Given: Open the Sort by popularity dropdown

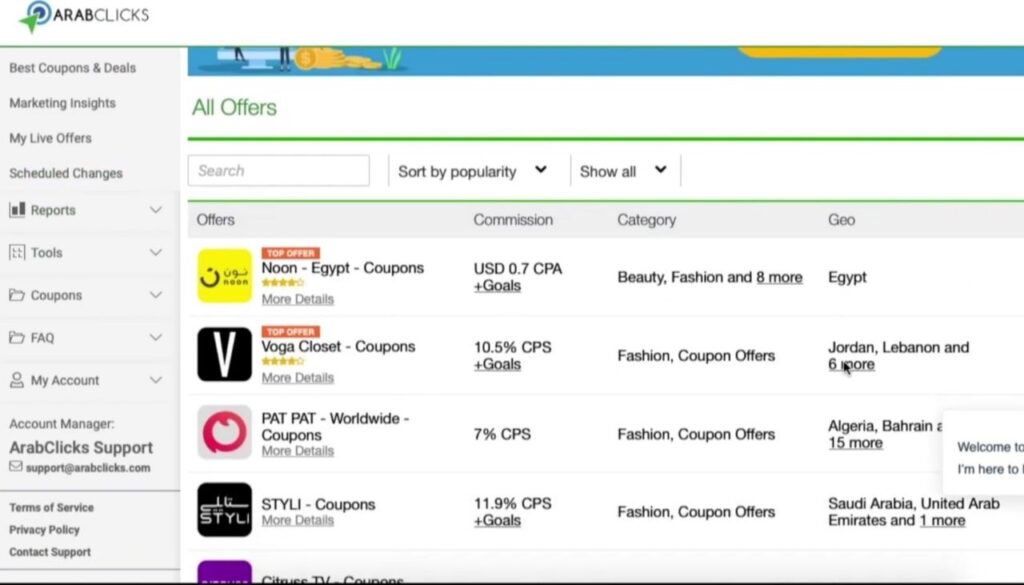Looking at the screenshot, I should click(x=472, y=171).
